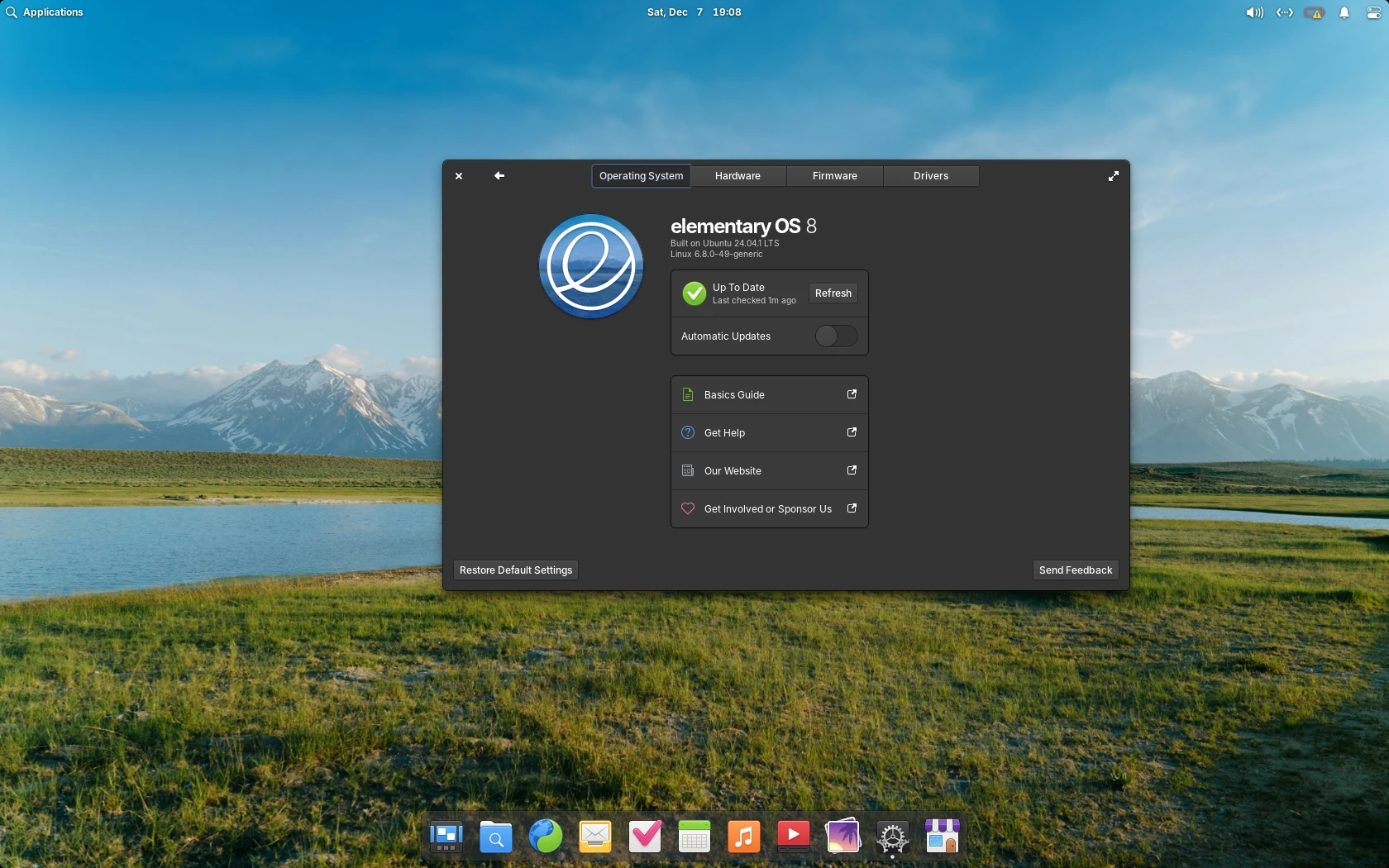Open the sound indicator in the panel
This screenshot has width=1389, height=868.
(x=1253, y=12)
